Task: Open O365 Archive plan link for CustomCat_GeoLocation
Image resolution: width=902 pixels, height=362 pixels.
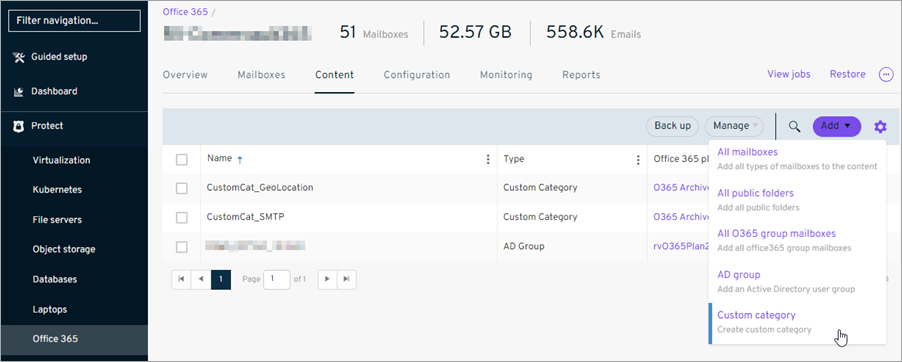Action: 681,188
